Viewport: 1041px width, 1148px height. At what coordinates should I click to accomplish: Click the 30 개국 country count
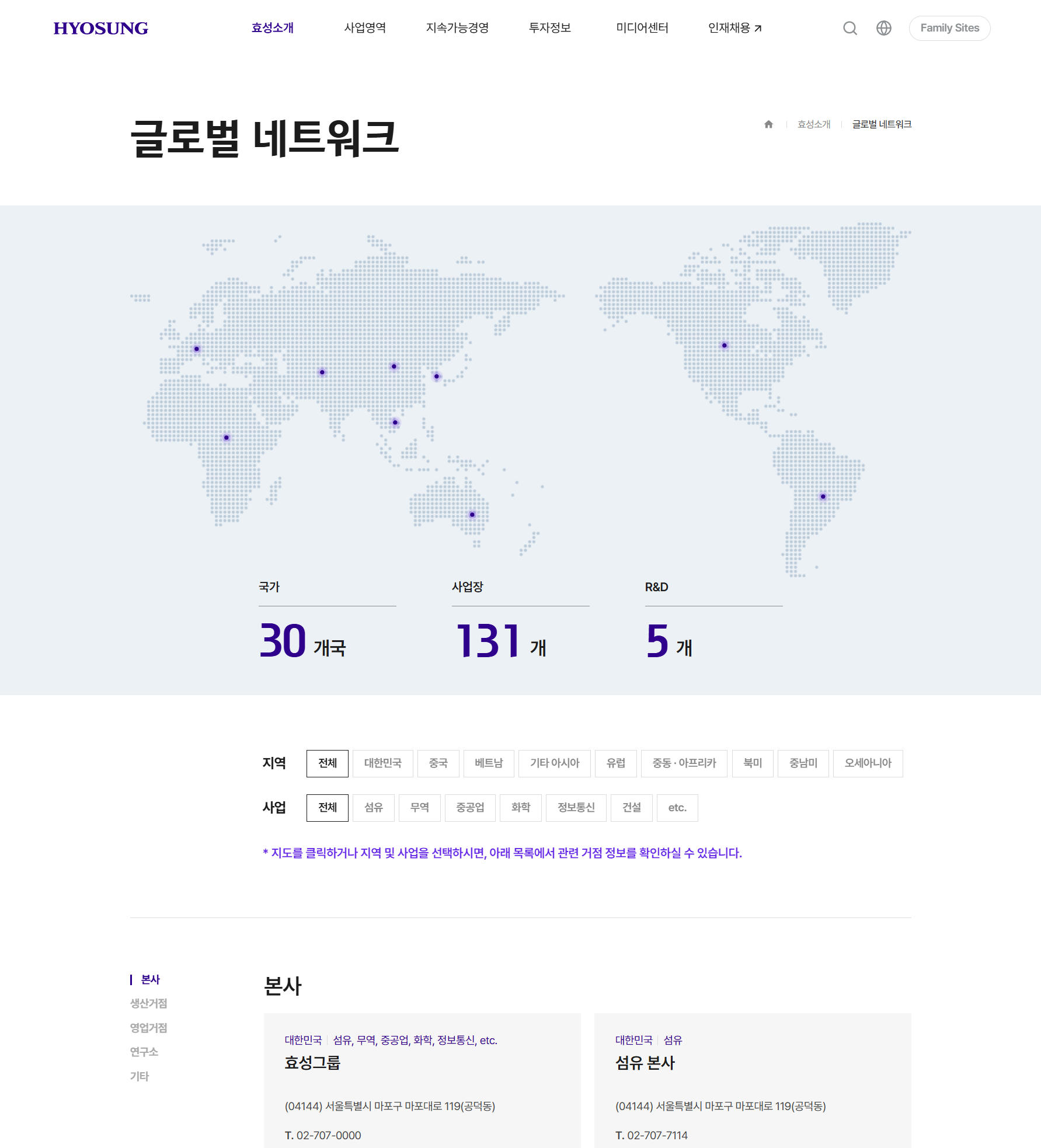click(302, 641)
